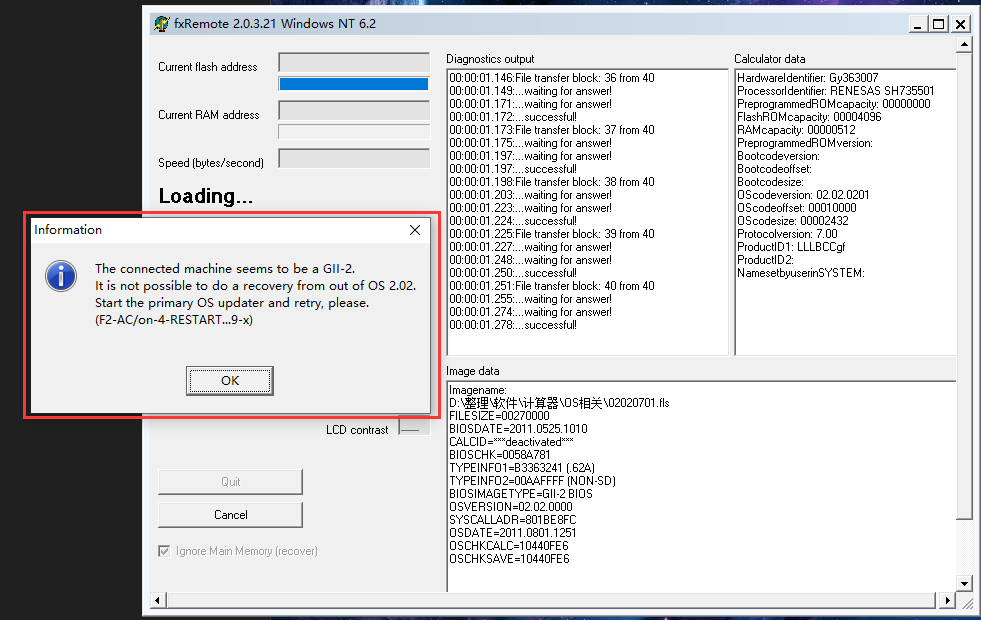
Task: Close the Information dialog with X
Action: tap(415, 230)
